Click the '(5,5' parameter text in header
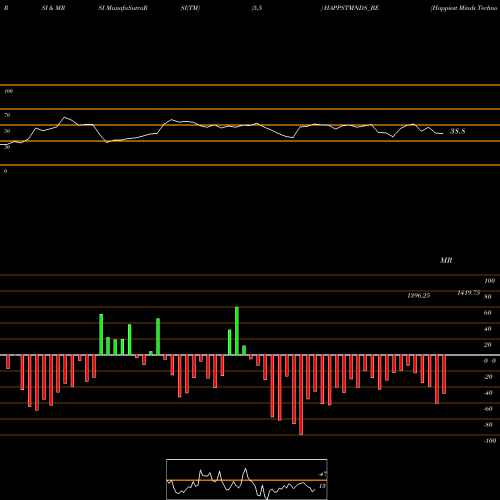500x500 pixels. click(257, 8)
